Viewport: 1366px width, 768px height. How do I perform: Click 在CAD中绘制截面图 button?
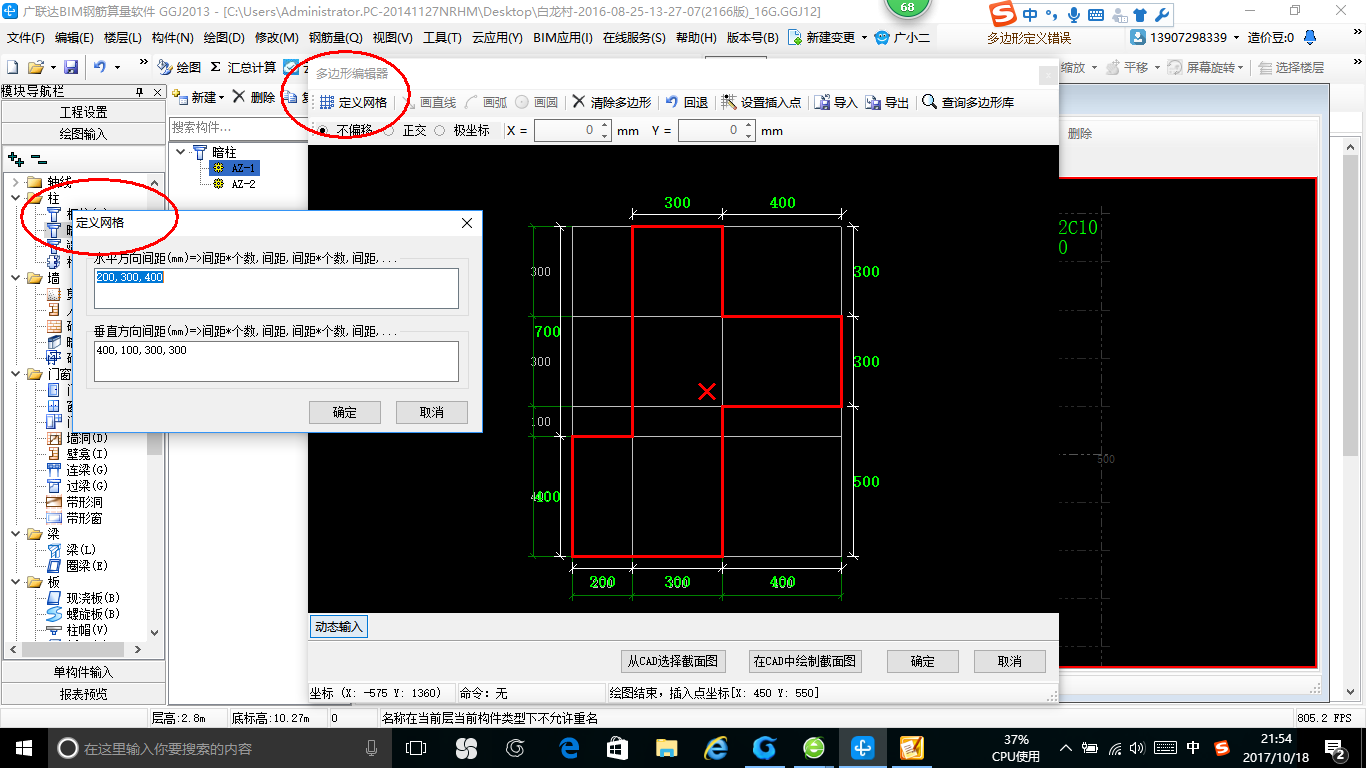[x=805, y=661]
